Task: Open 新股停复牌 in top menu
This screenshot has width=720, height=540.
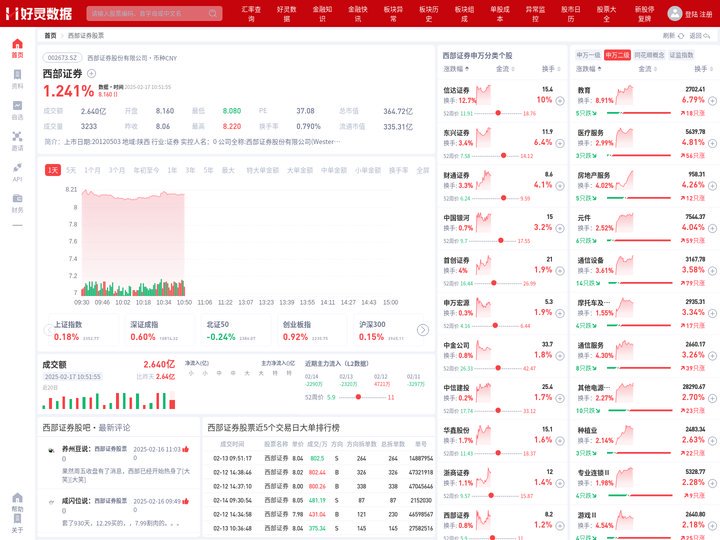Action: click(644, 14)
